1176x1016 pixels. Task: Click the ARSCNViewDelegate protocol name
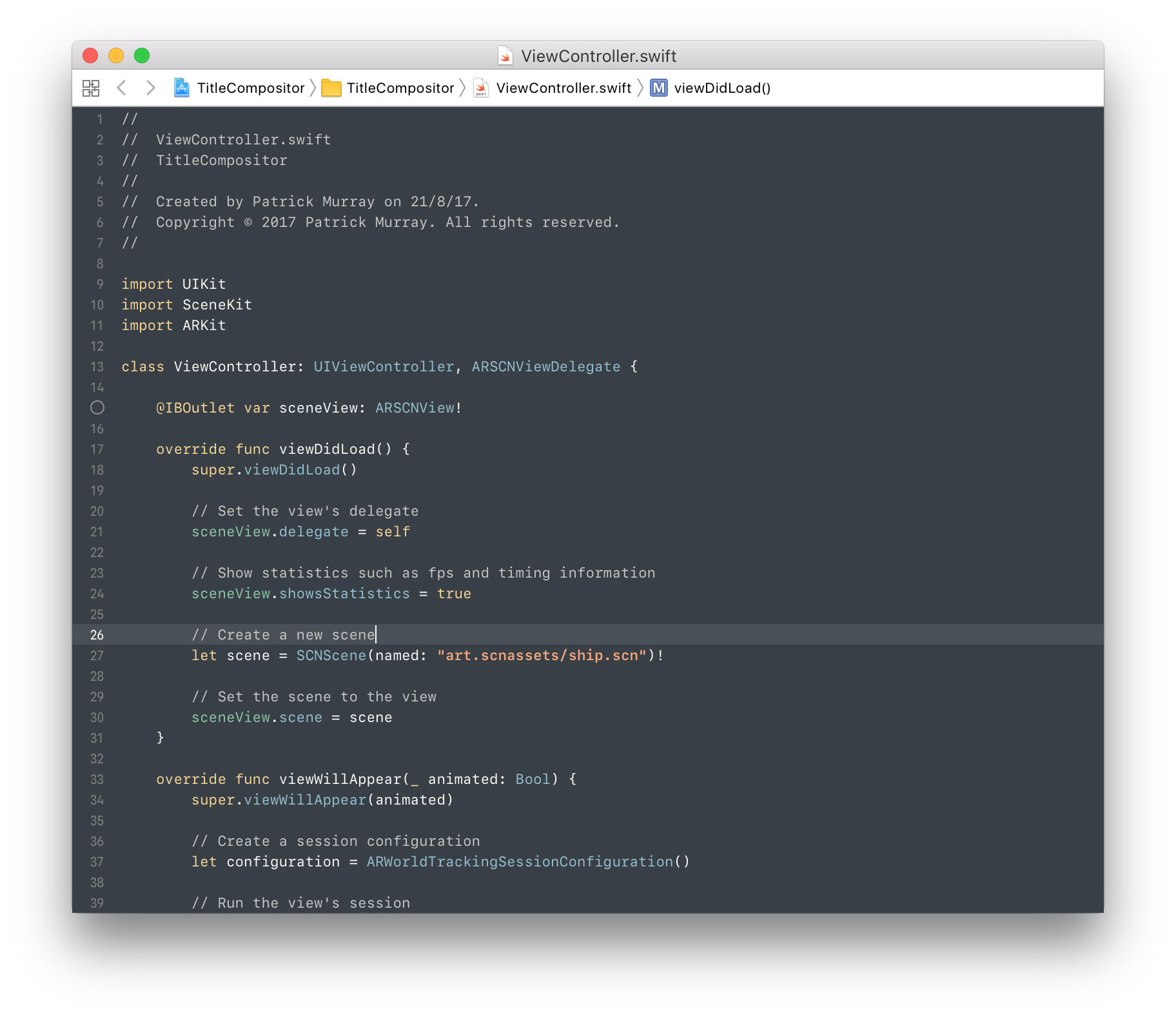point(546,367)
